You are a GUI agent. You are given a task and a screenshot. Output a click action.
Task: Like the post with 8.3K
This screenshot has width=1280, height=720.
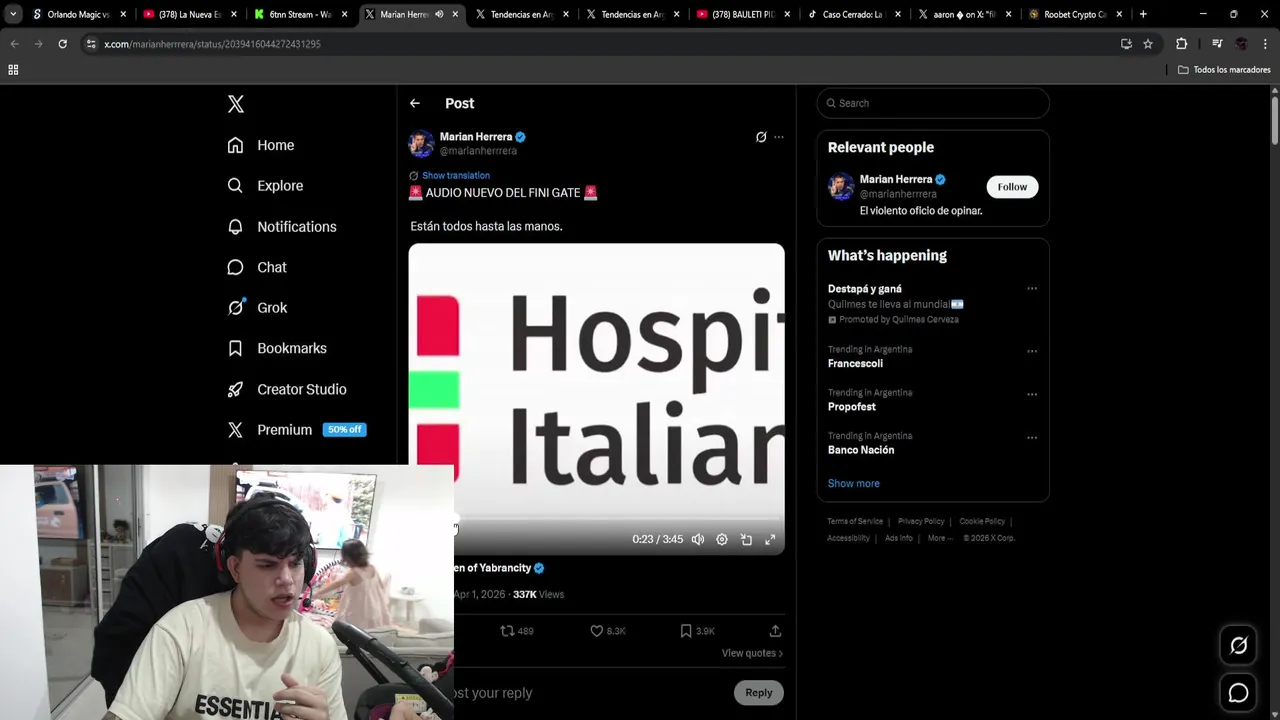[608, 631]
